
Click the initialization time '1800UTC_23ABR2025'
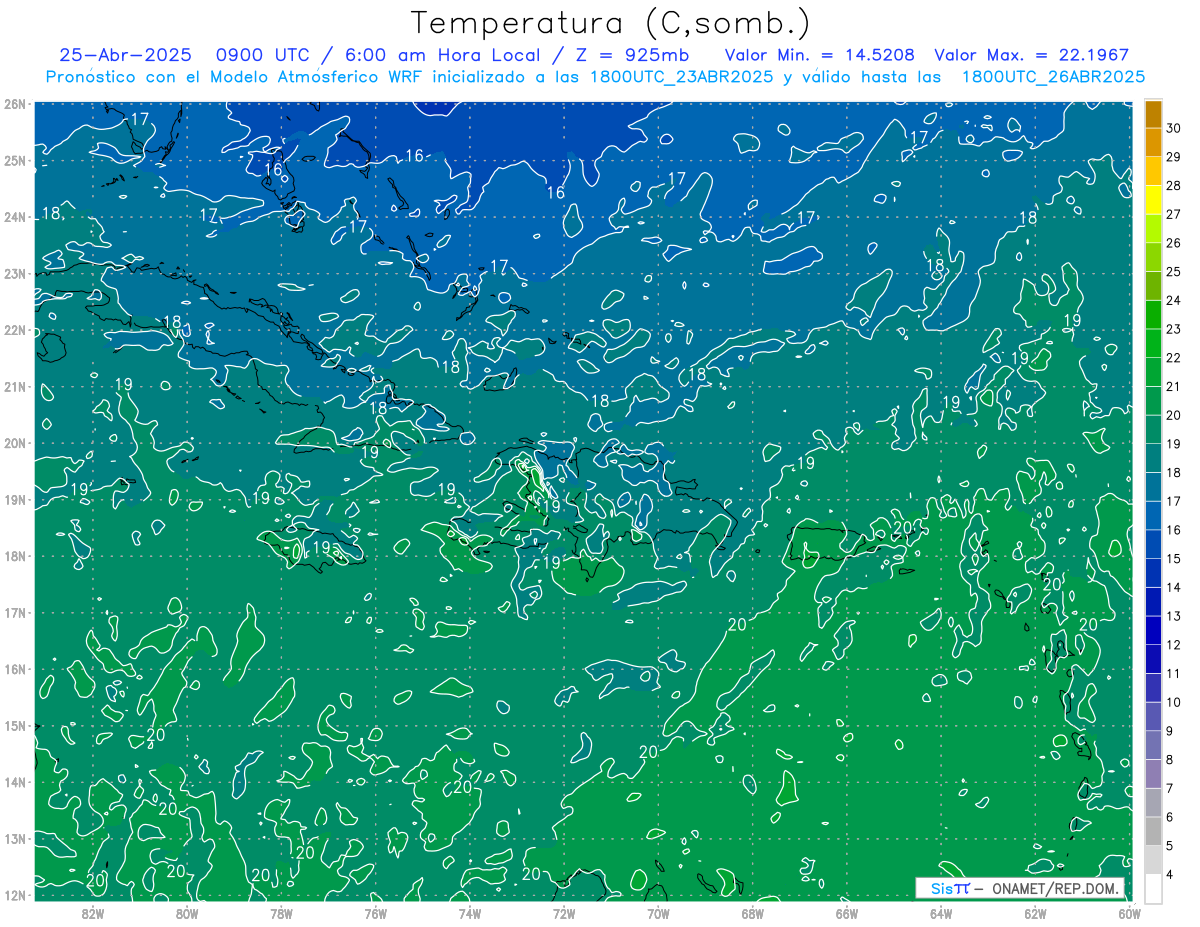click(683, 76)
